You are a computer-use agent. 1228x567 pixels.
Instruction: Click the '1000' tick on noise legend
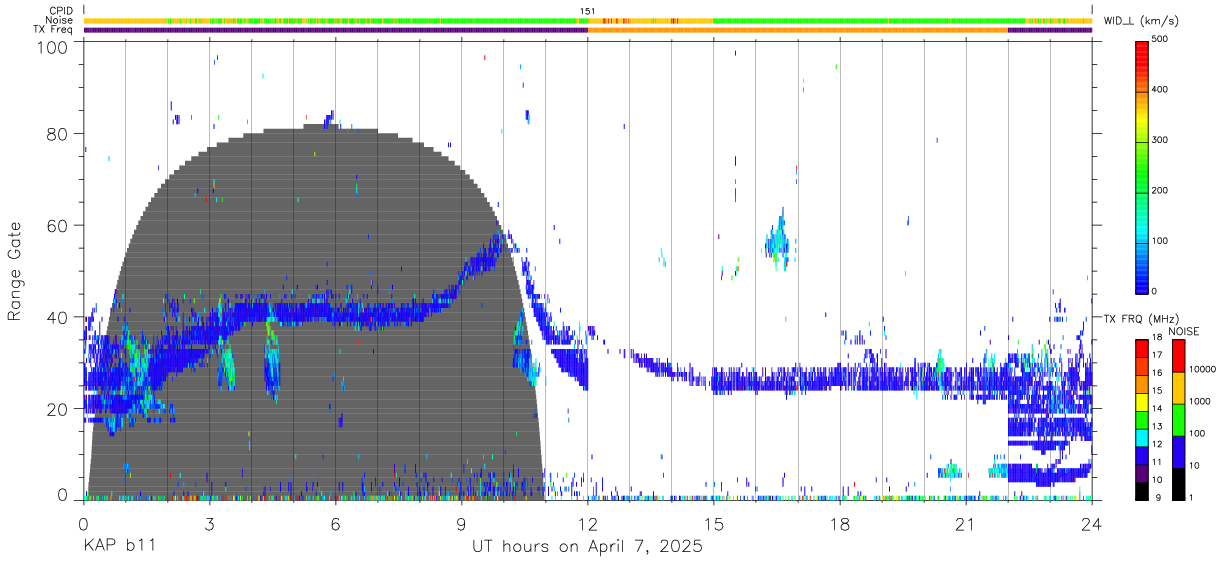click(x=1199, y=402)
